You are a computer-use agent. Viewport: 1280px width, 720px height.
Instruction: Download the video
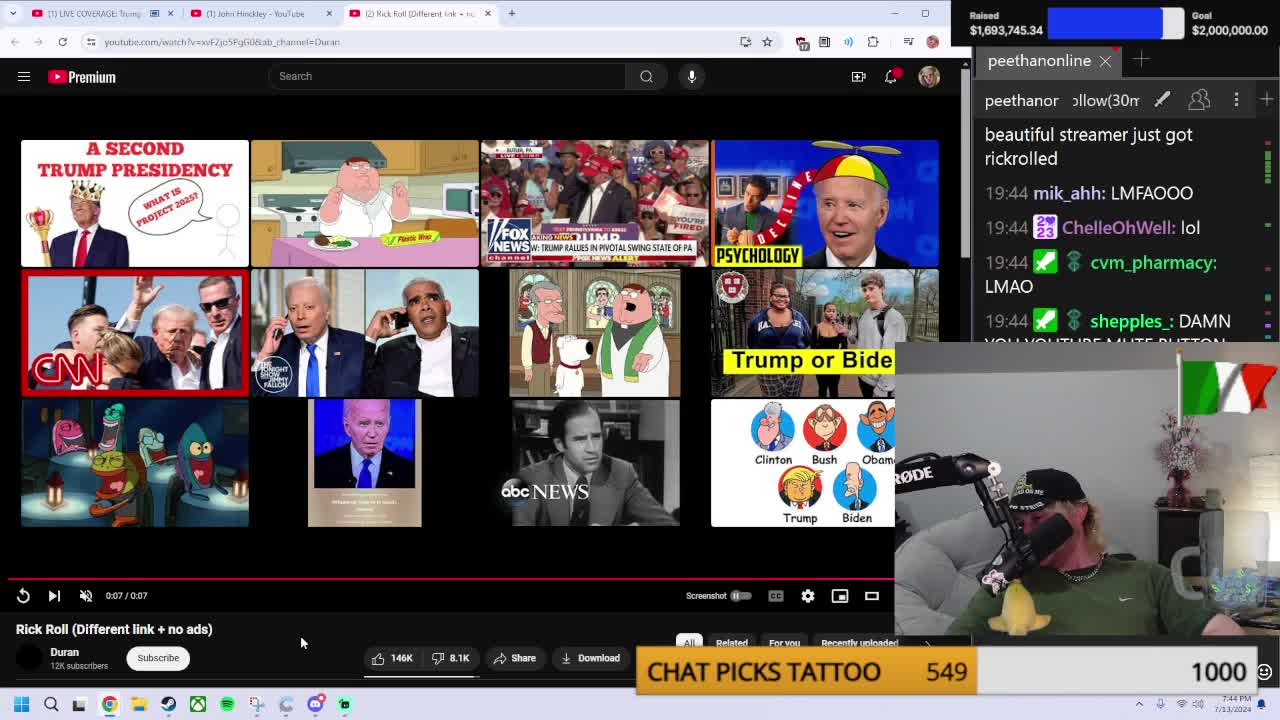(x=591, y=658)
